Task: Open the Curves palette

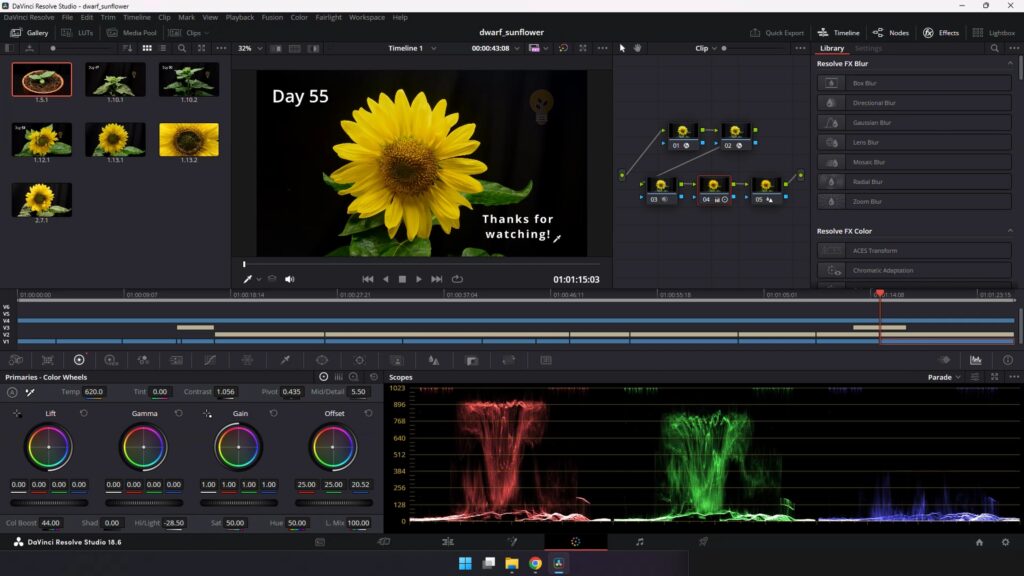Action: click(208, 360)
